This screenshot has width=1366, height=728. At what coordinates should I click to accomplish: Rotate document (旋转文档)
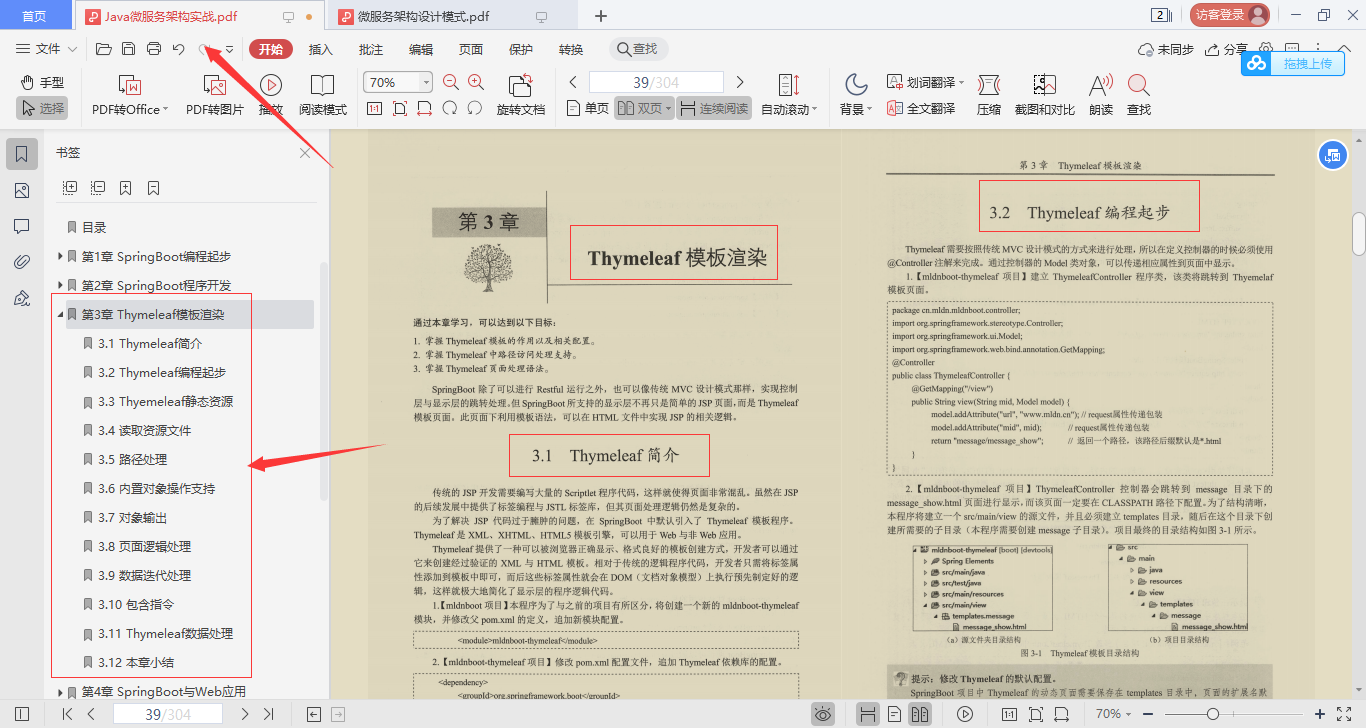(521, 95)
